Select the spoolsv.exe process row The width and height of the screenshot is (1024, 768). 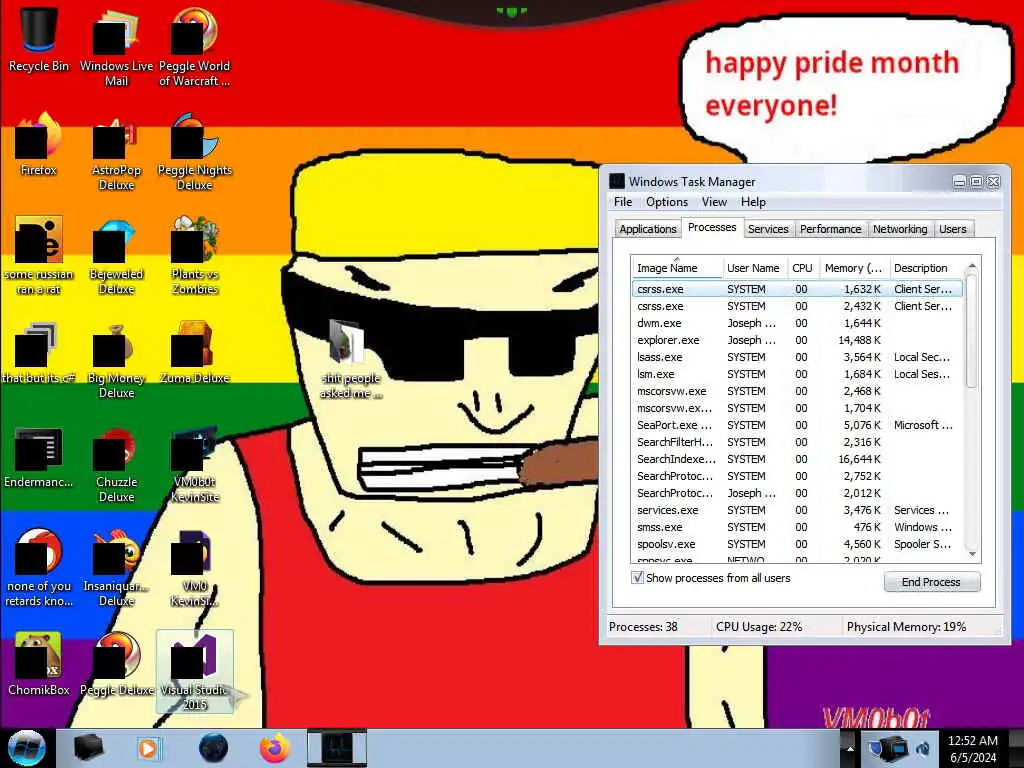(x=797, y=544)
